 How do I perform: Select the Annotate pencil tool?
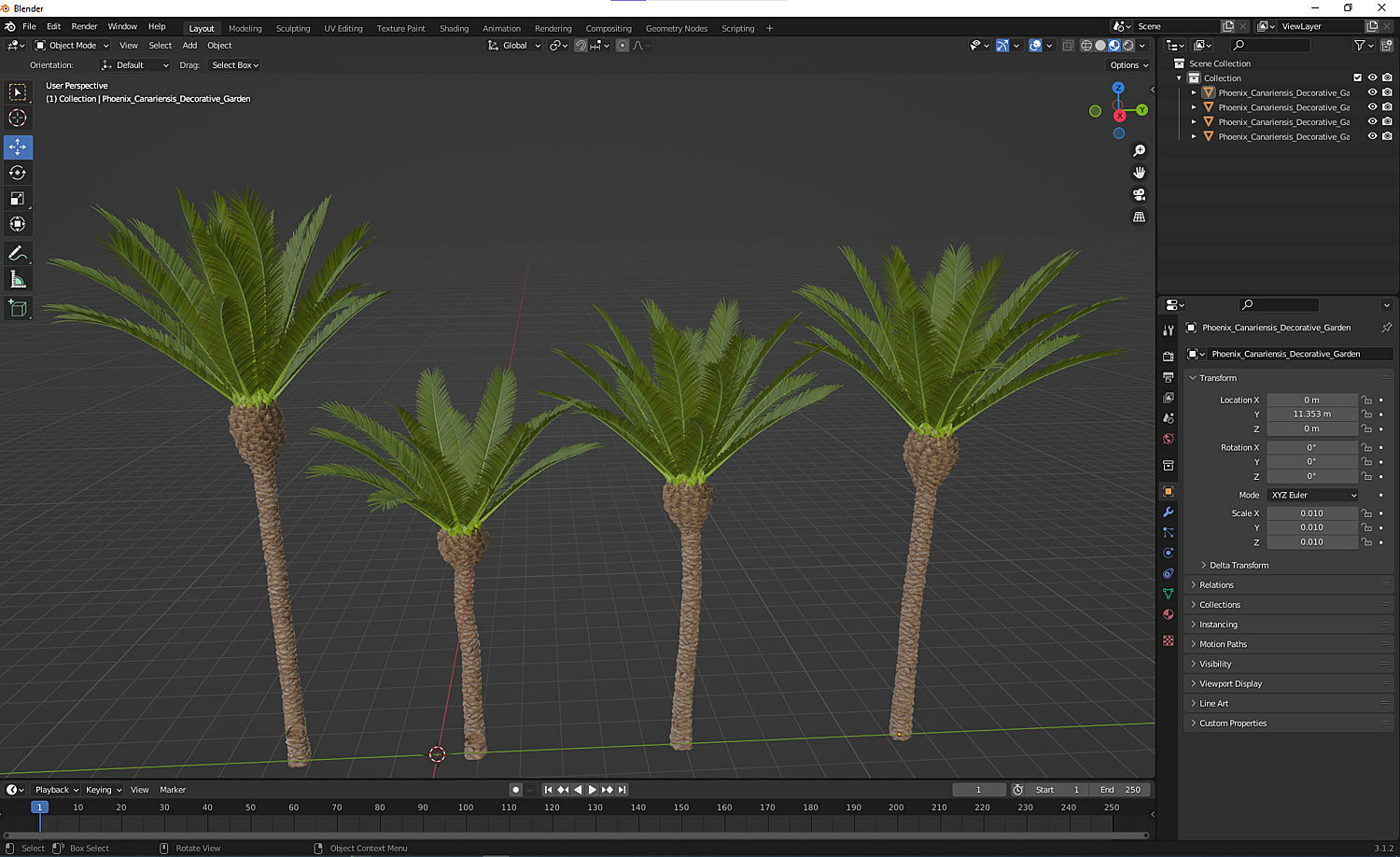(x=18, y=254)
